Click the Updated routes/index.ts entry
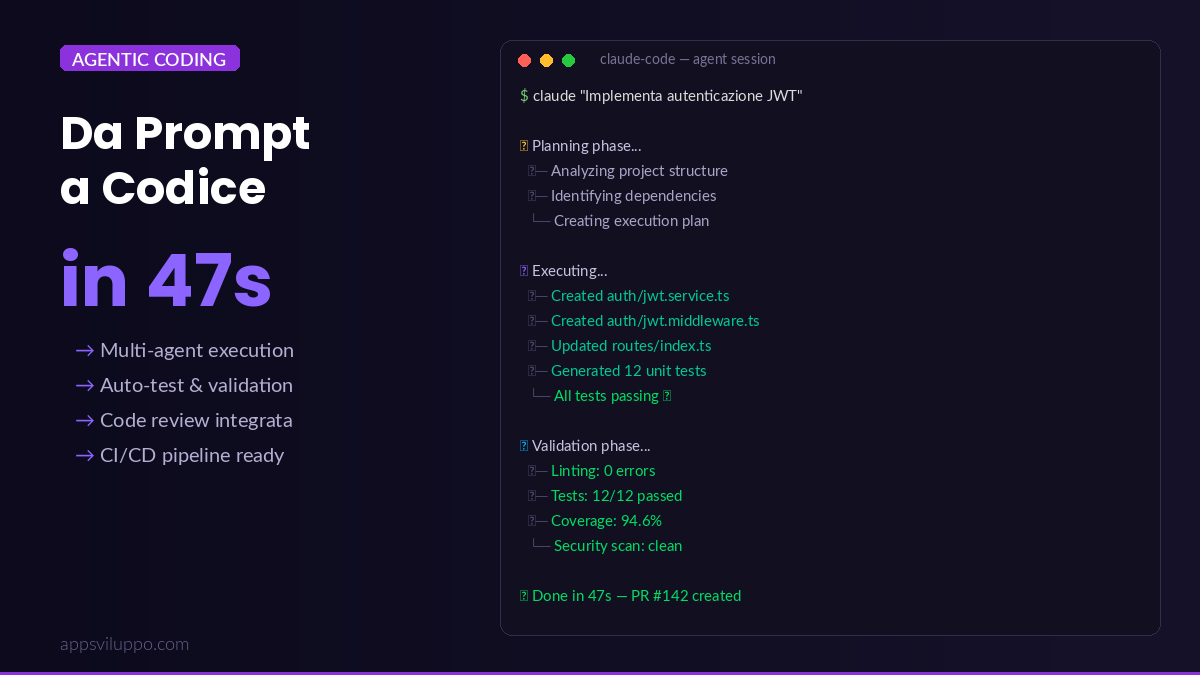Image resolution: width=1200 pixels, height=675 pixels. click(x=630, y=346)
